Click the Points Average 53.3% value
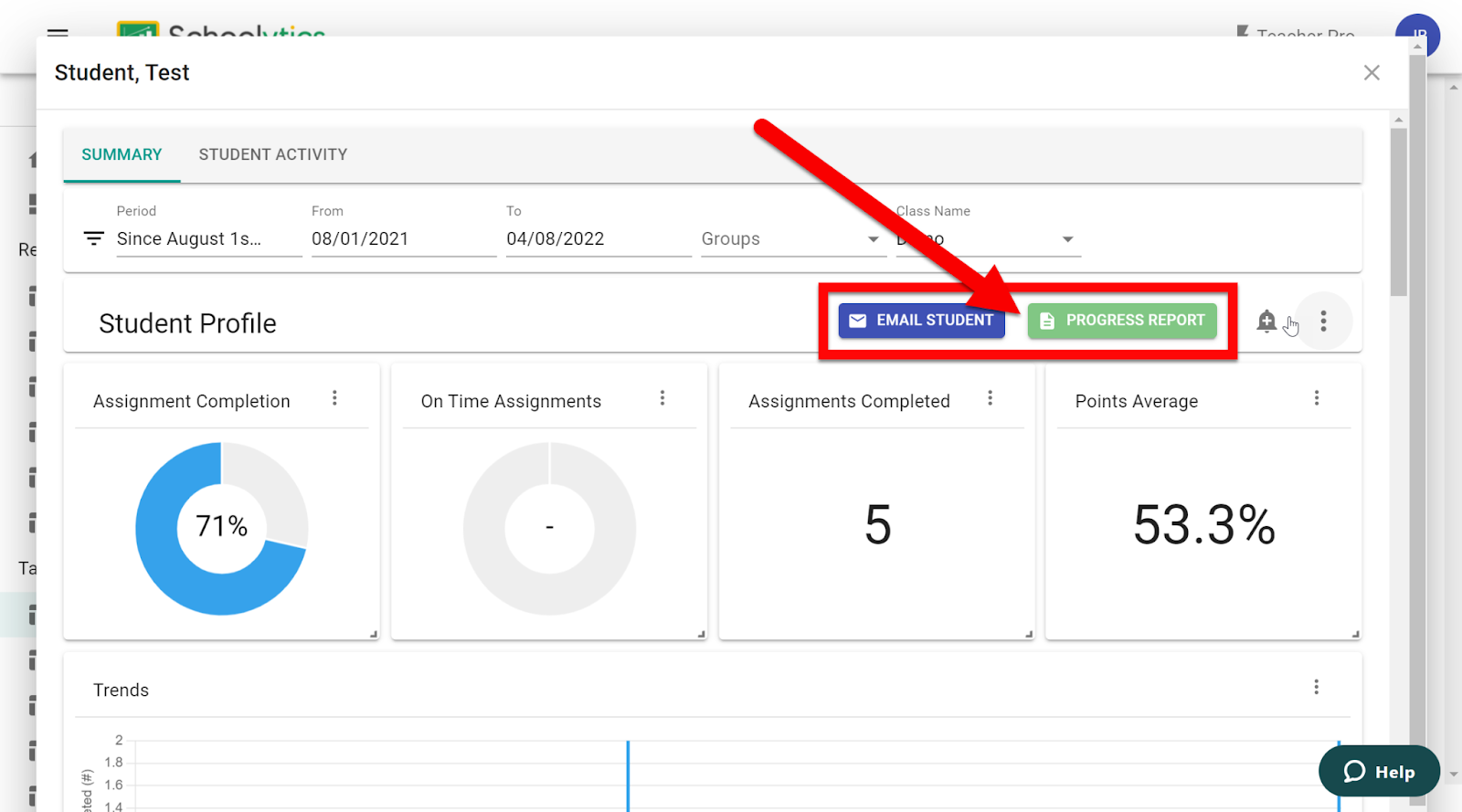The width and height of the screenshot is (1462, 812). tap(1204, 525)
